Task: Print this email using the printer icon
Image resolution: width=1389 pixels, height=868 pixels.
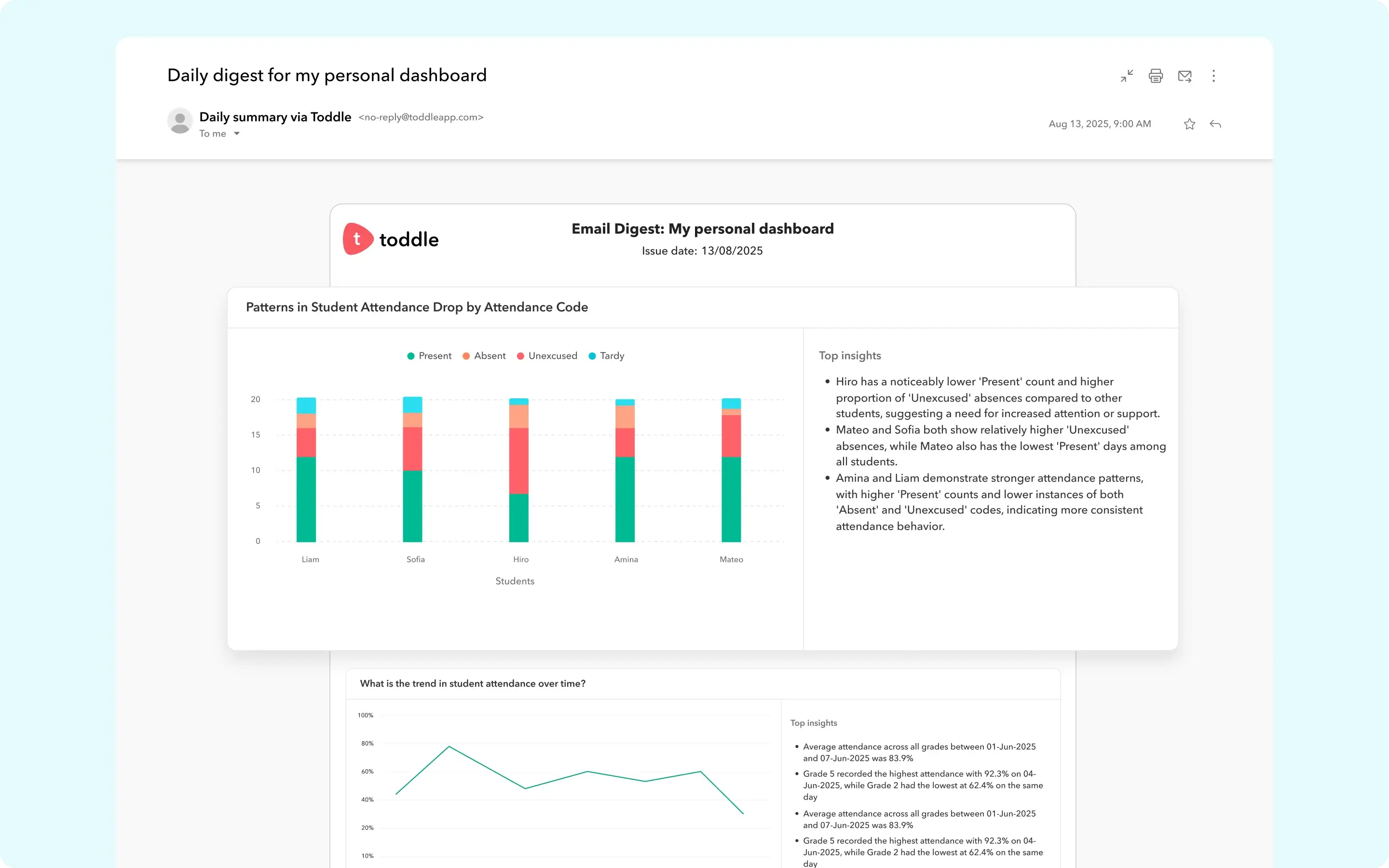Action: pyautogui.click(x=1156, y=76)
